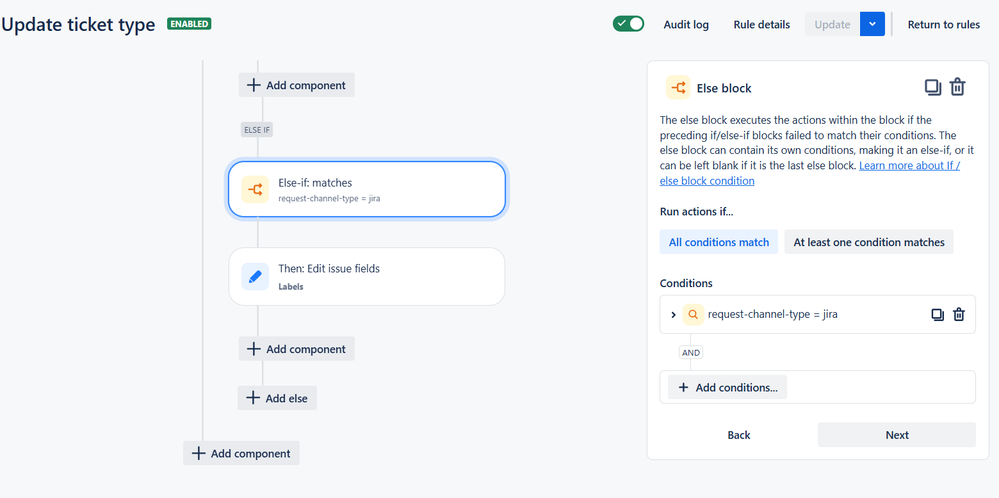This screenshot has height=498, width=999.
Task: Click the branch icon in the Else block header
Action: [x=678, y=88]
